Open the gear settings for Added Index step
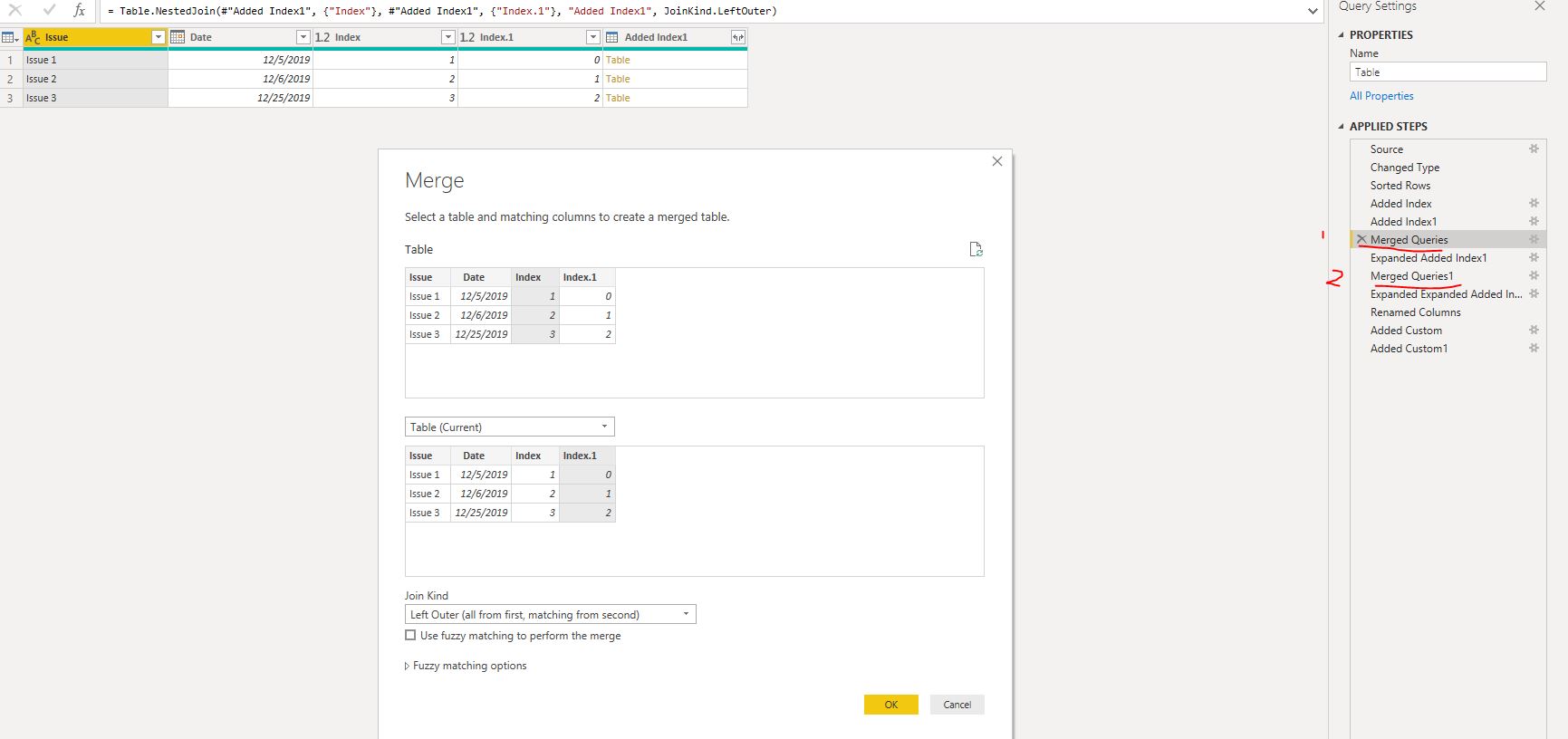 click(1534, 203)
